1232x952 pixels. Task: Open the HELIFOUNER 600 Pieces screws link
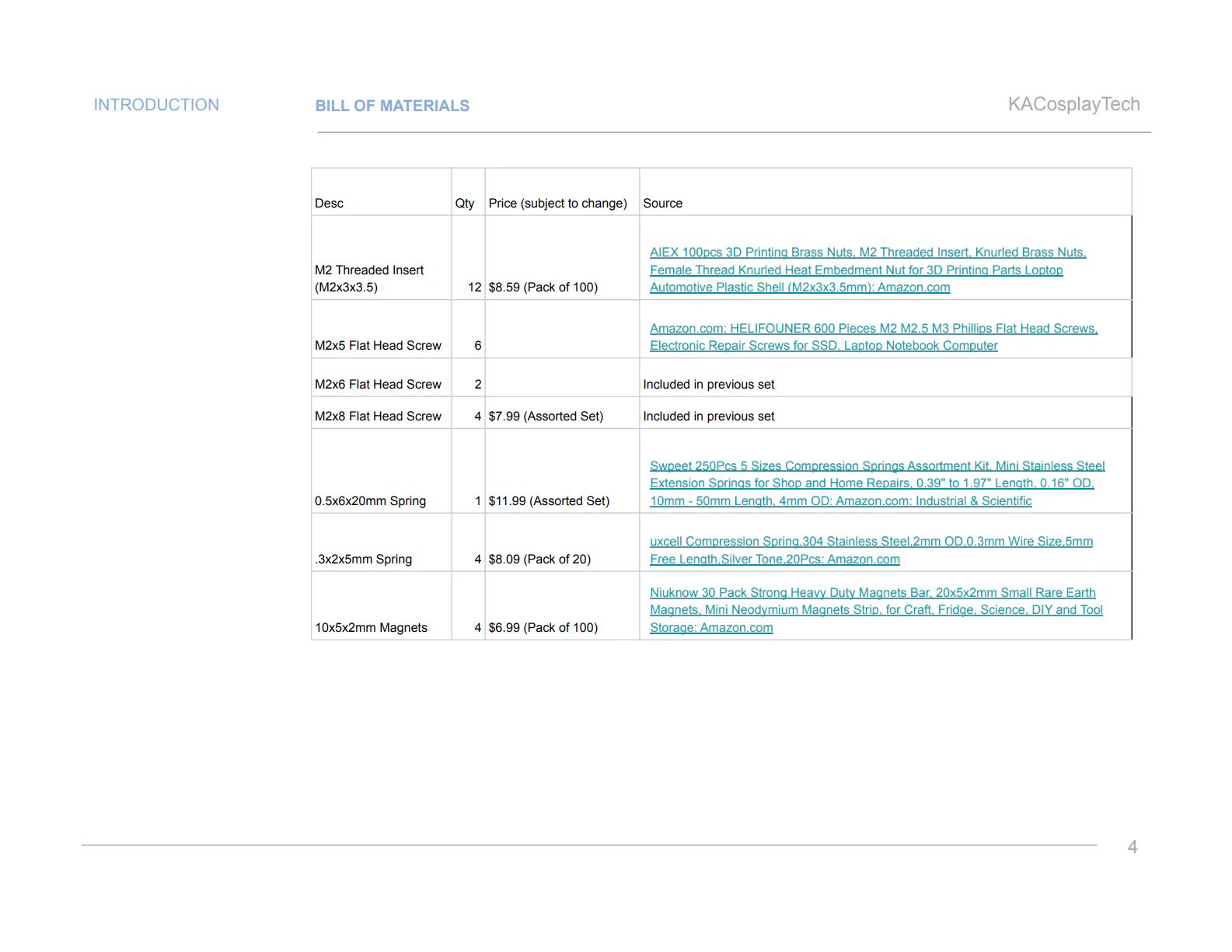tap(874, 337)
